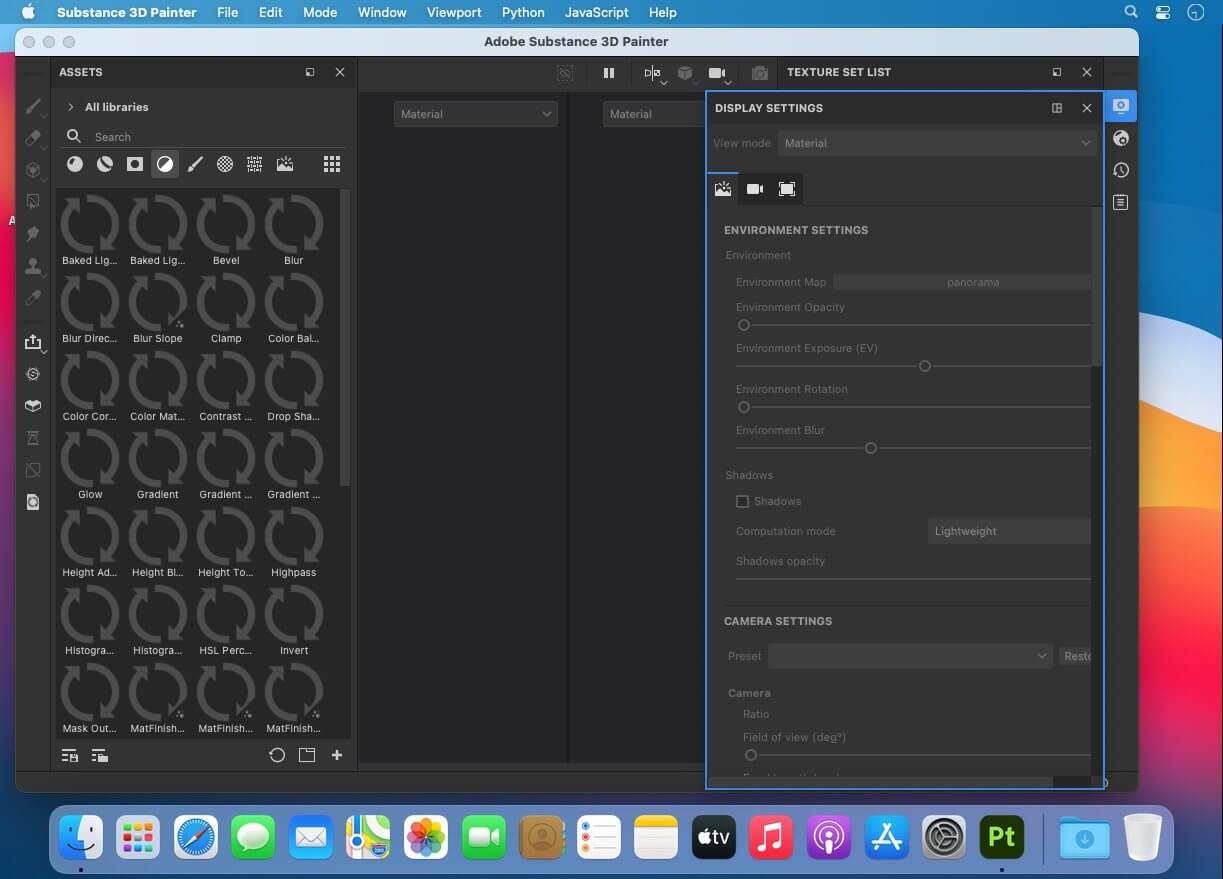This screenshot has height=879, width=1223.
Task: Open the Computation mode Lightweight dropdown
Action: click(x=1008, y=531)
